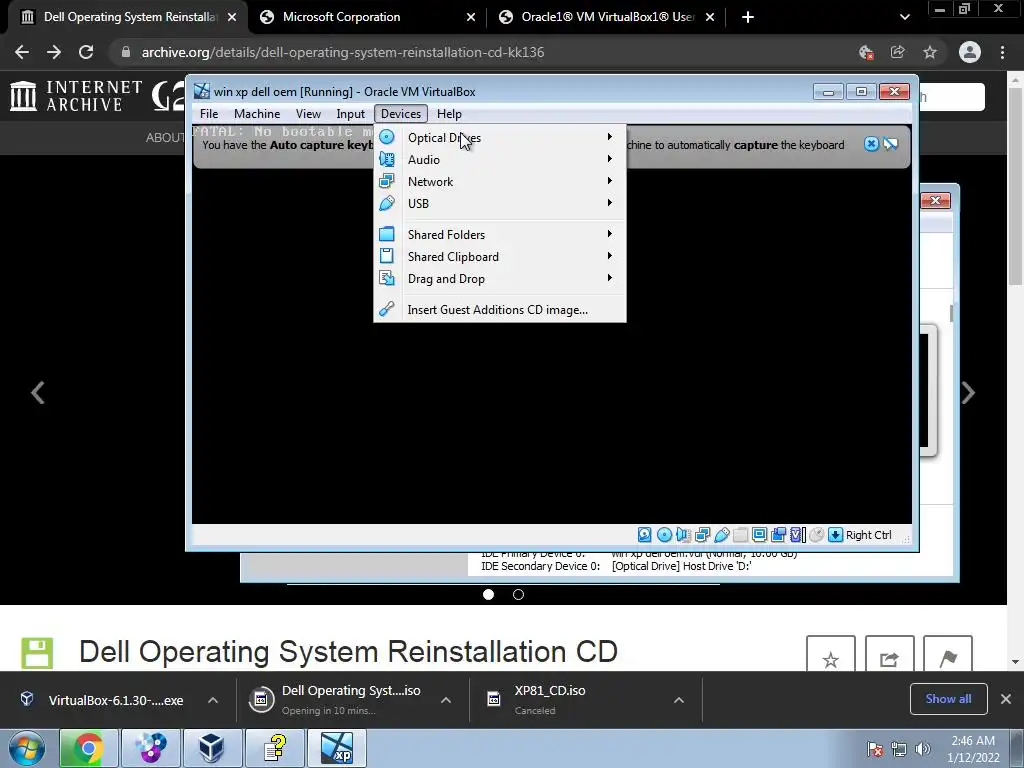Click the favorite star button on archive page

coord(831,654)
